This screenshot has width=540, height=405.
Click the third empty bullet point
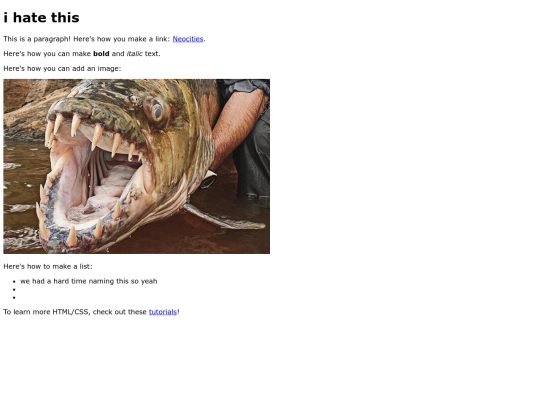click(14, 298)
